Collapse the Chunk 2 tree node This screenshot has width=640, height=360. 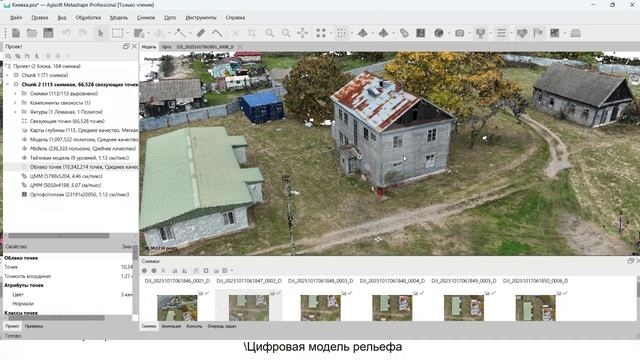(7, 84)
